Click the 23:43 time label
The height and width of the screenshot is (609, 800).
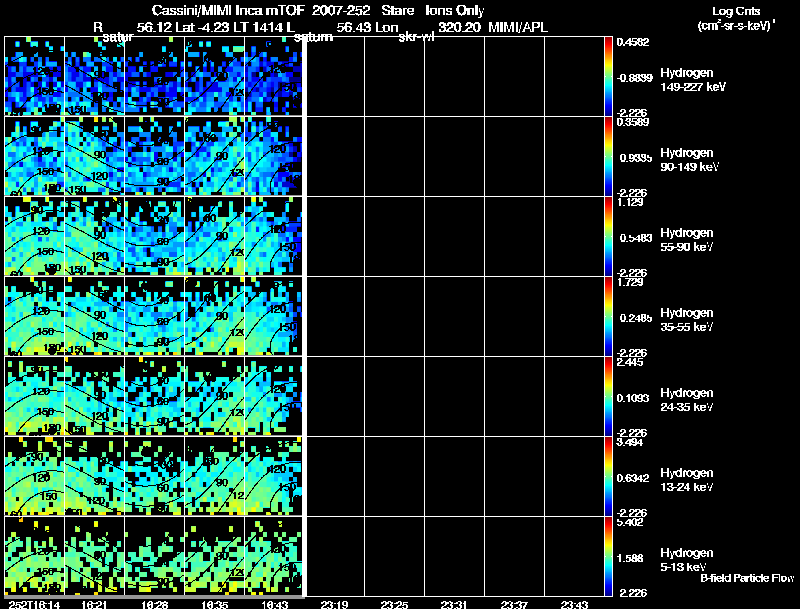coord(575,604)
